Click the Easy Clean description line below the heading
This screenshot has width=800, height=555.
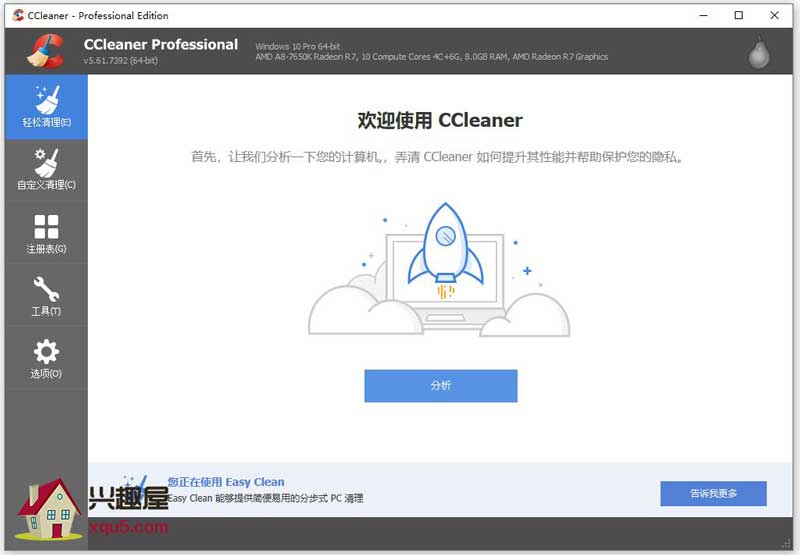click(266, 498)
